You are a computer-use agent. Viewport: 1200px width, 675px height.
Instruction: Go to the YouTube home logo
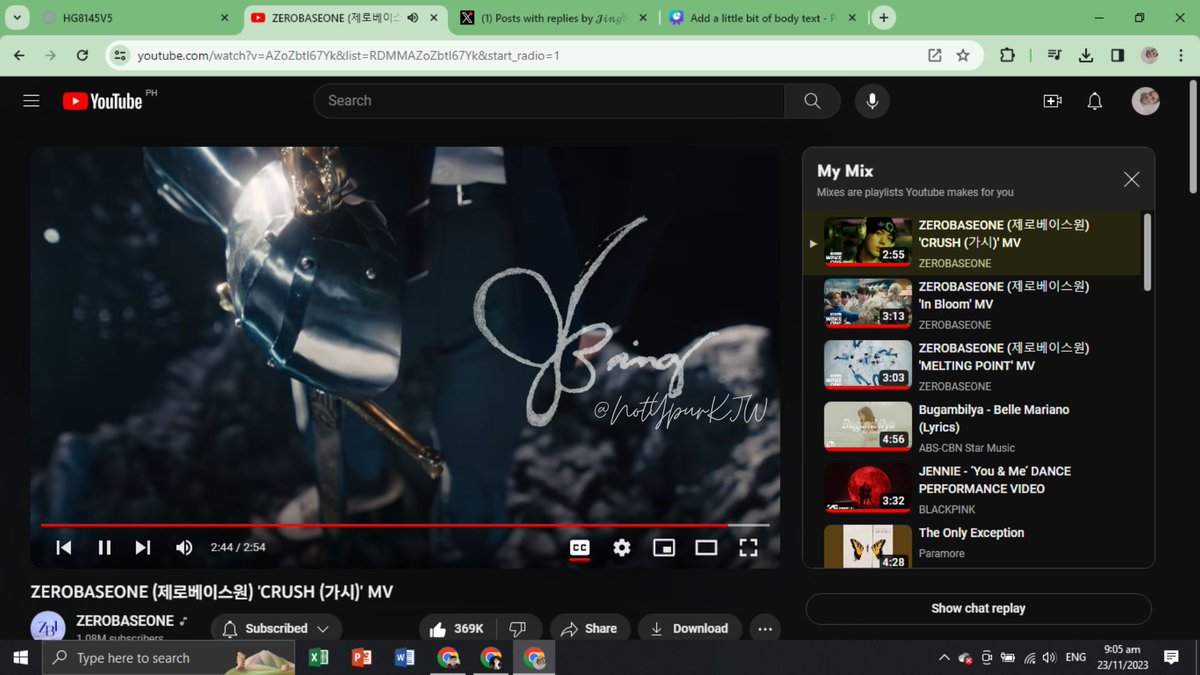point(102,101)
